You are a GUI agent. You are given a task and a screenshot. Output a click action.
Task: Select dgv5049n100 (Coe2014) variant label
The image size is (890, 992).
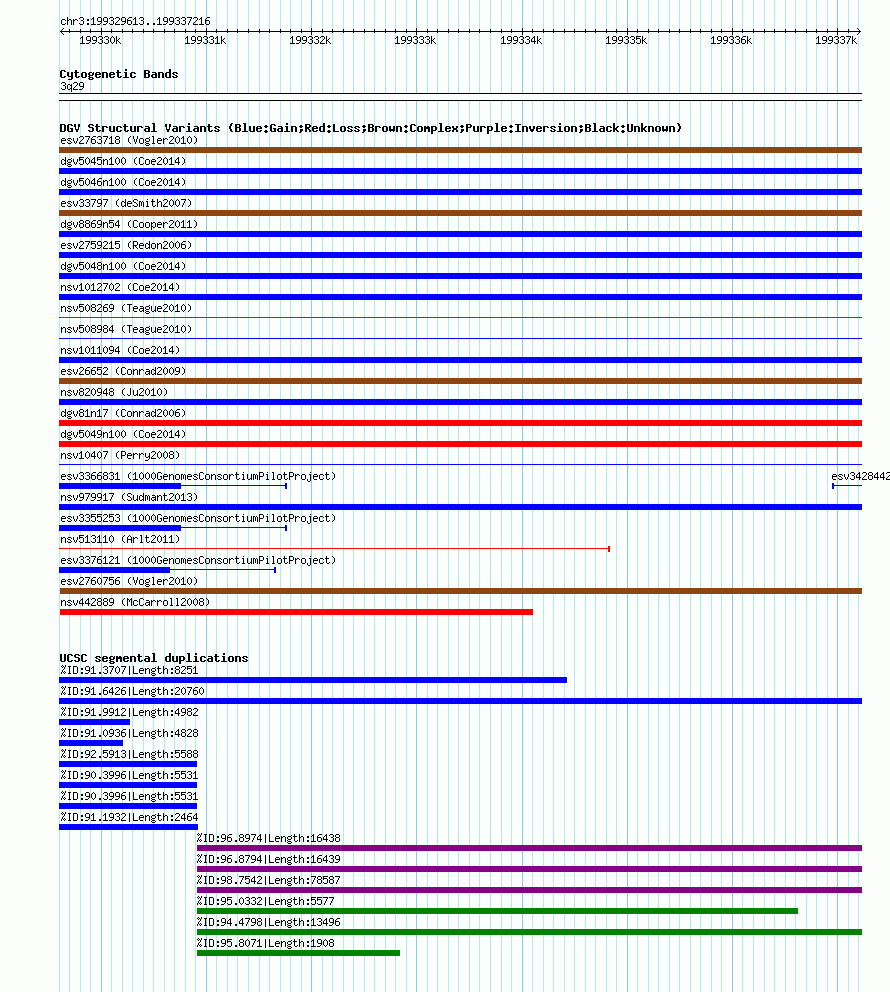[x=123, y=434]
